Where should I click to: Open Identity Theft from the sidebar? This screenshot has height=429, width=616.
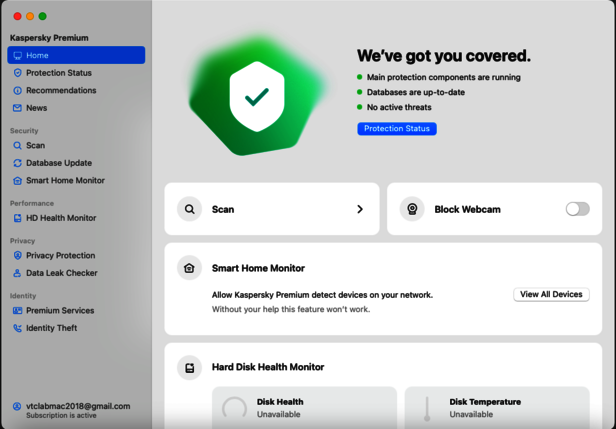pyautogui.click(x=51, y=328)
